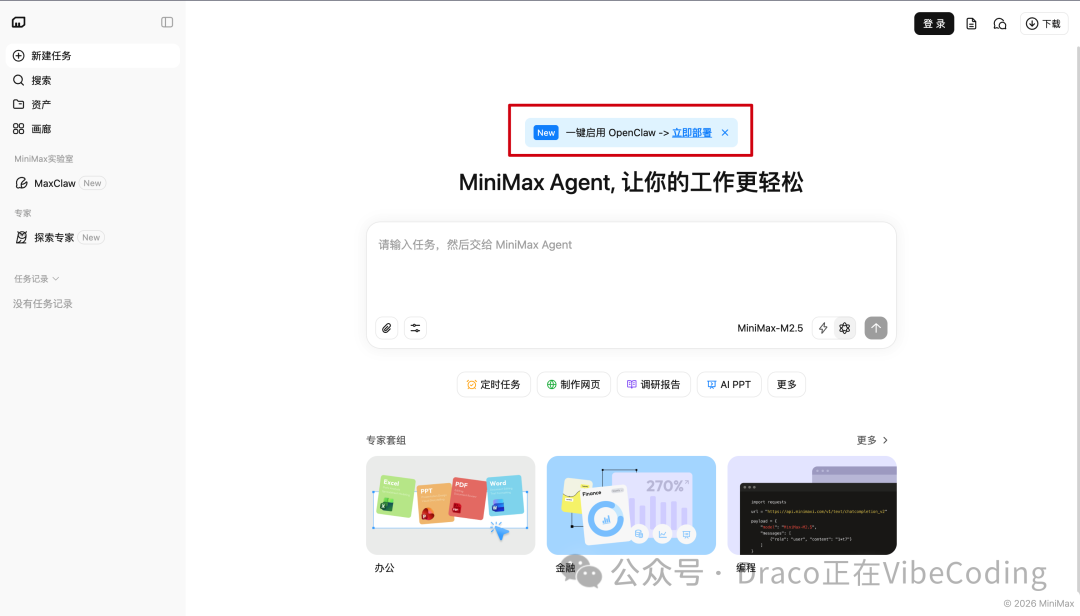Toggle 探索专家 in the sidebar

pyautogui.click(x=60, y=237)
